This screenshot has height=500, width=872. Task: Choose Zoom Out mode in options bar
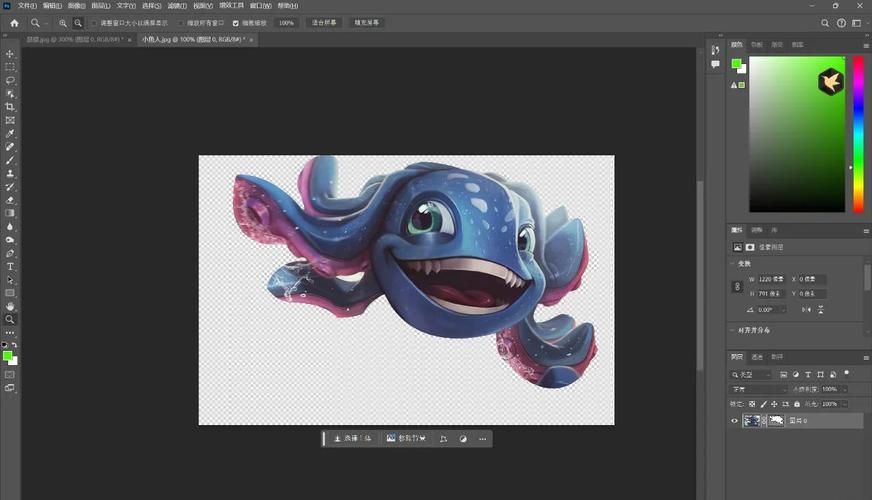click(78, 23)
